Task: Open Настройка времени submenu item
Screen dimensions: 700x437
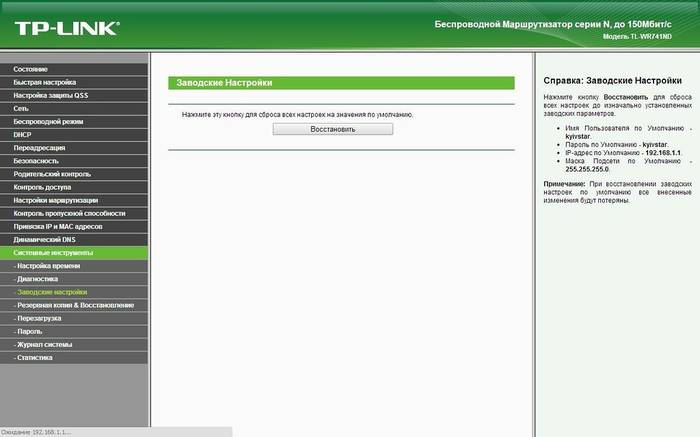Action: pyautogui.click(x=74, y=266)
